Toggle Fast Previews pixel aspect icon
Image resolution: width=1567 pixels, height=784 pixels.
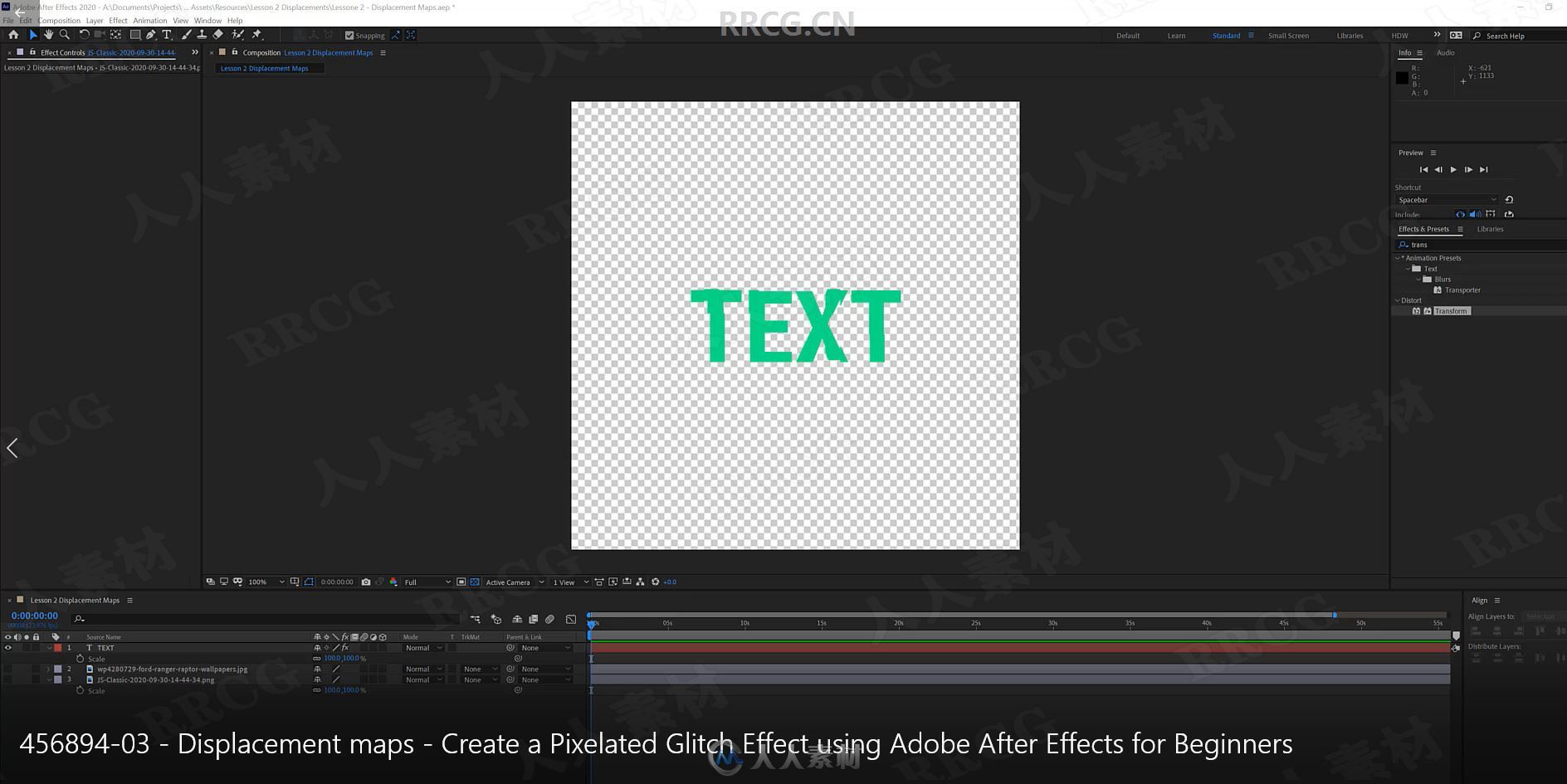pos(613,582)
